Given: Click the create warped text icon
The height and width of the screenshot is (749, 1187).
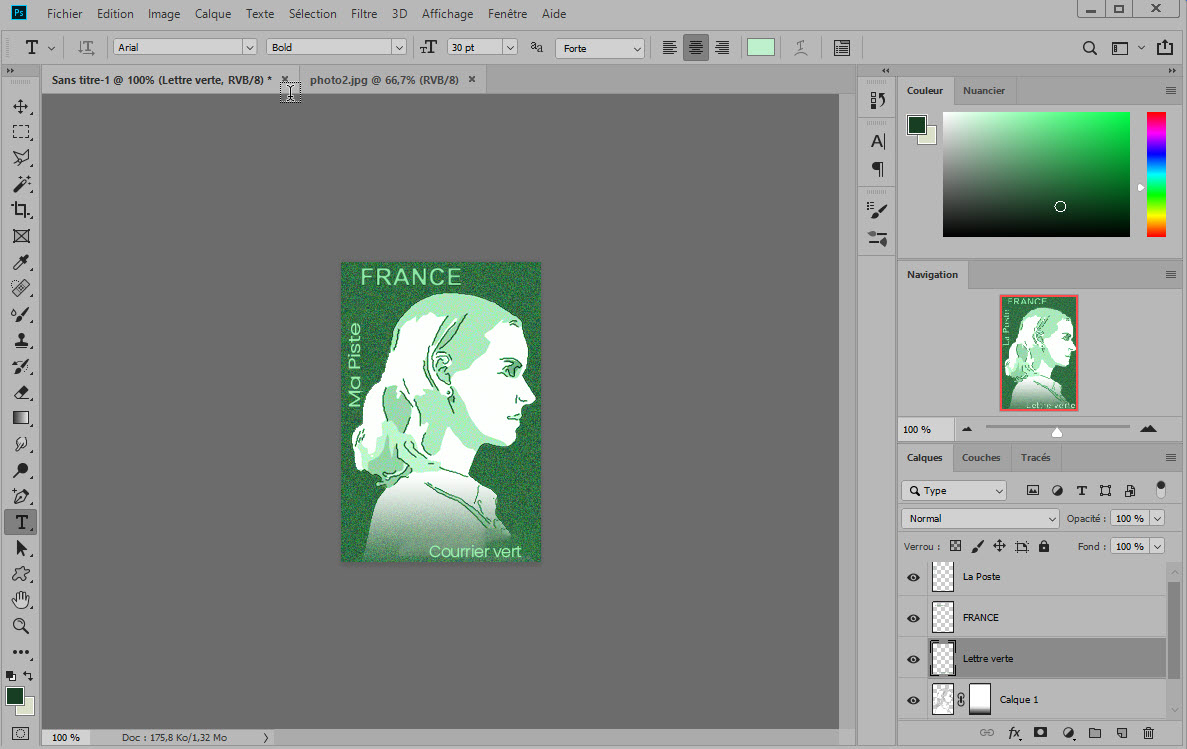Looking at the screenshot, I should 800,48.
